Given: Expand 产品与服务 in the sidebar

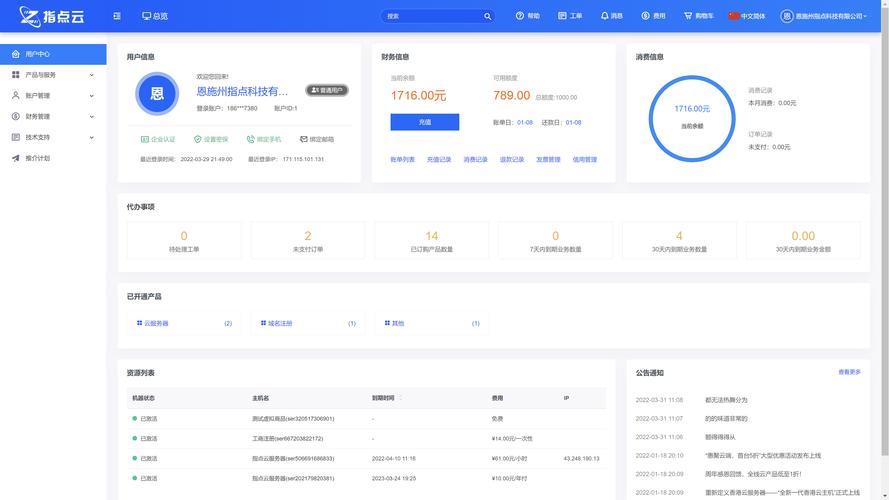Looking at the screenshot, I should [x=53, y=75].
